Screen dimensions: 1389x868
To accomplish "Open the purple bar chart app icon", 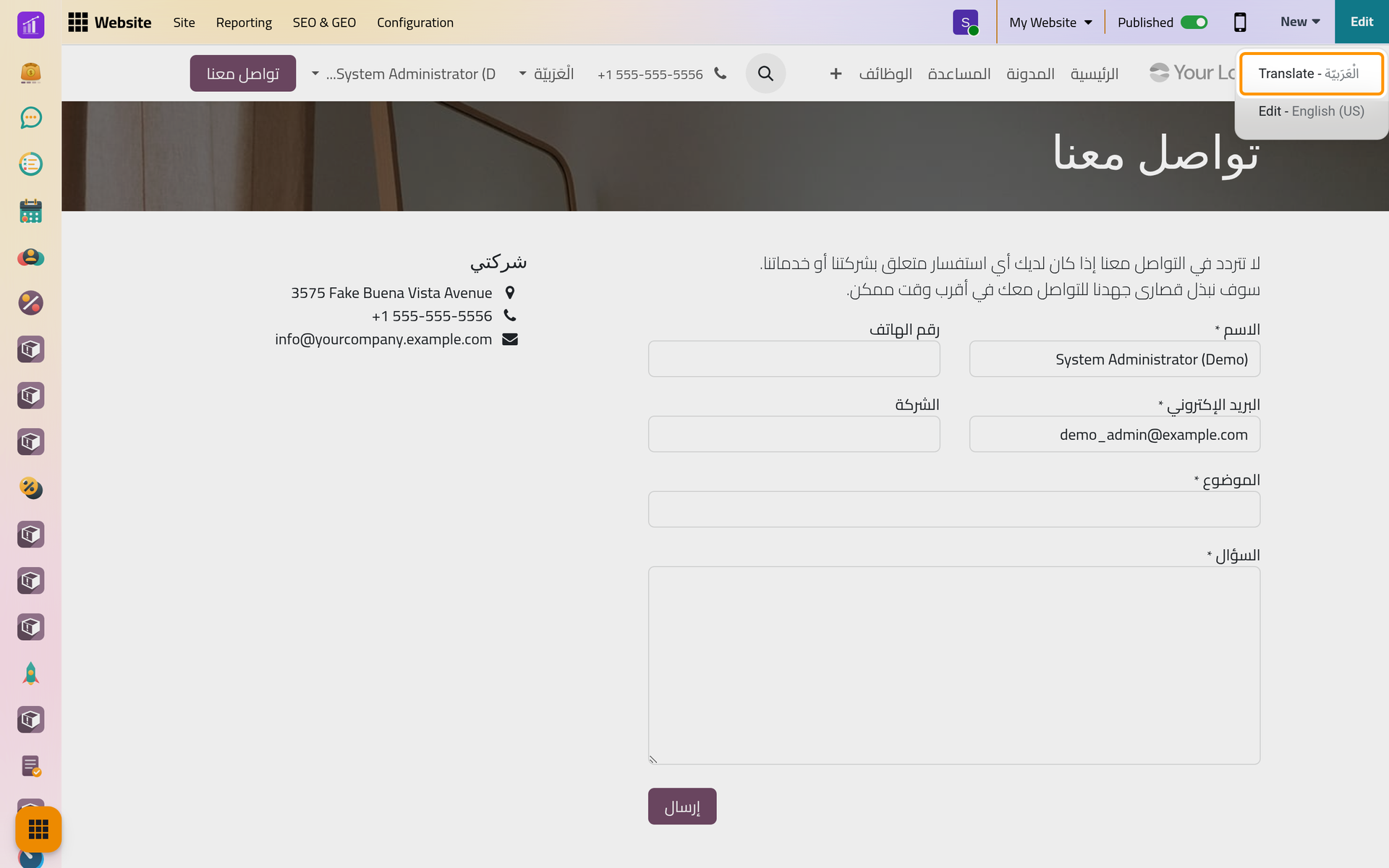I will tap(30, 25).
